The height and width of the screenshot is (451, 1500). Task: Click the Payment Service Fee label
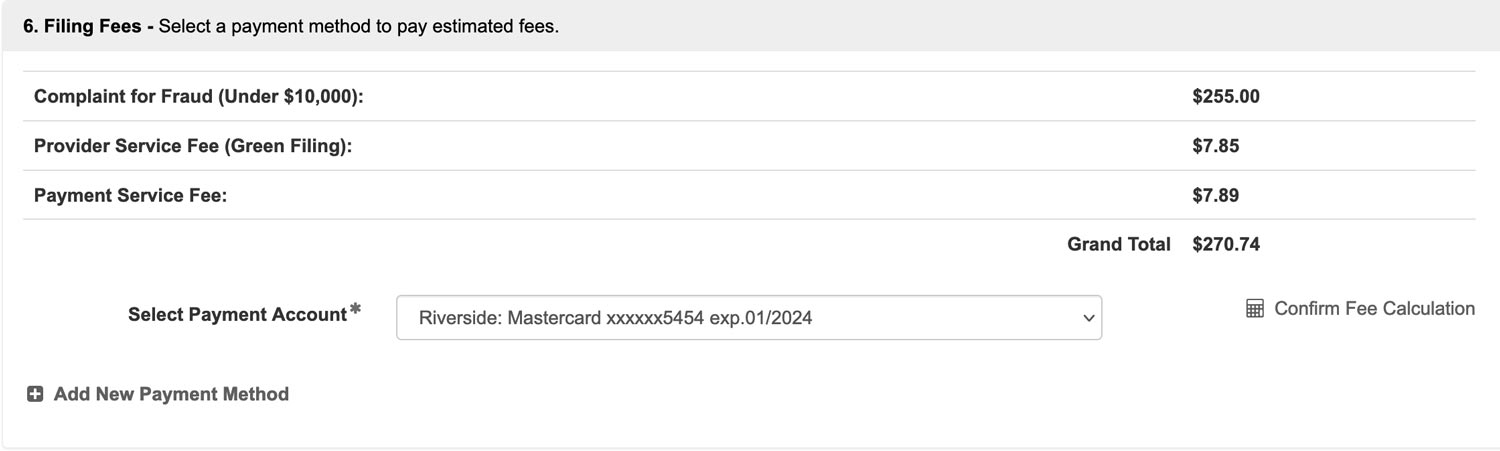point(131,196)
